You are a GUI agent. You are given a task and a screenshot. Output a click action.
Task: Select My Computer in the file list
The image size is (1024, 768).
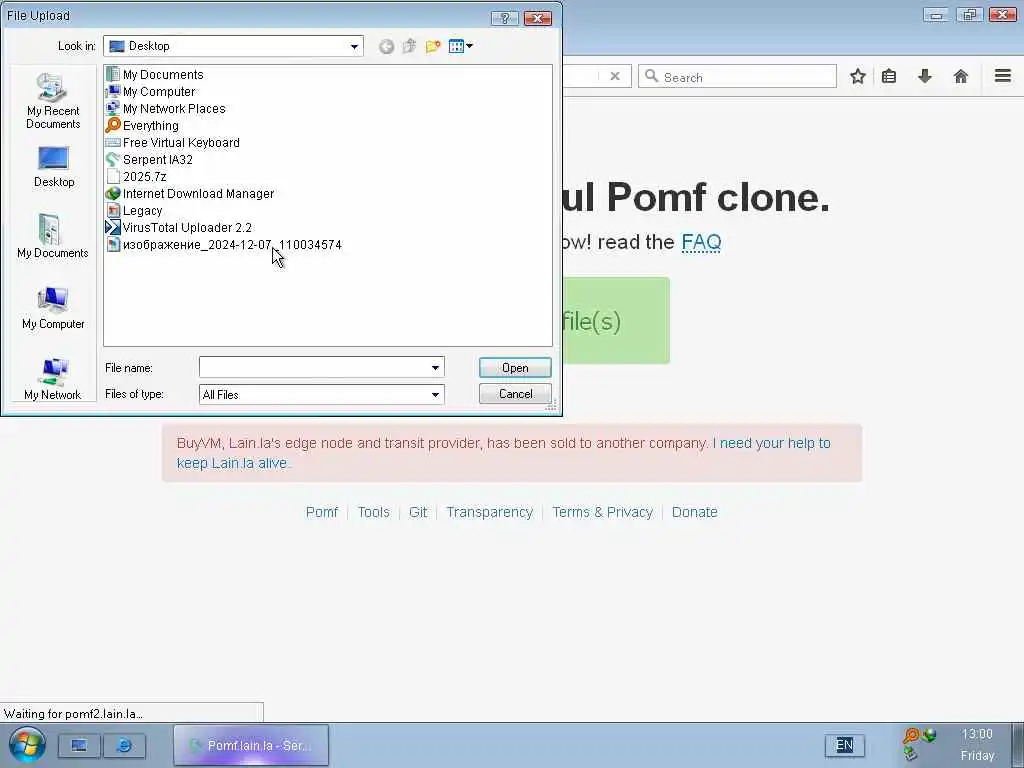(150, 91)
